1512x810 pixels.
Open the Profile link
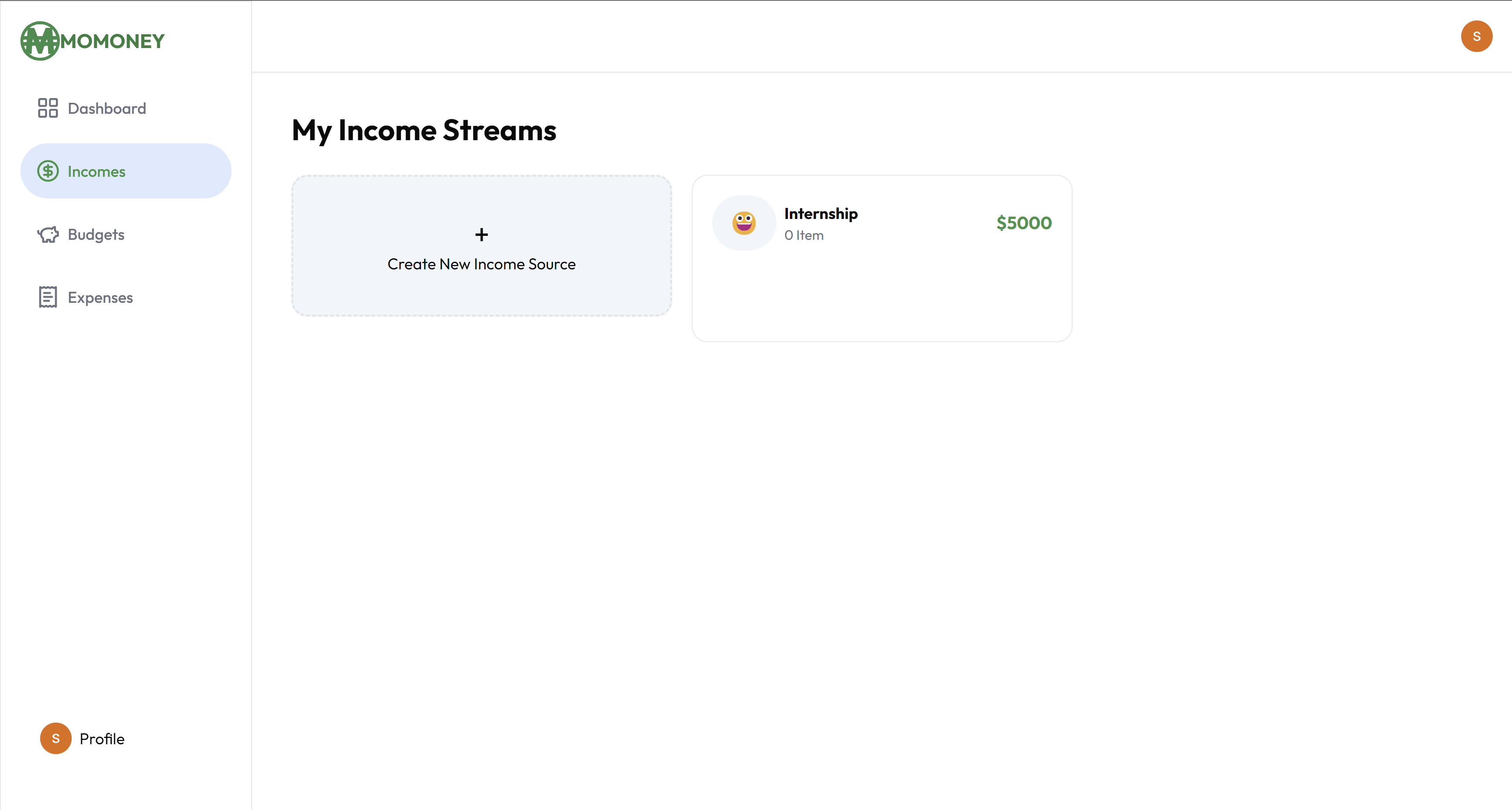102,739
